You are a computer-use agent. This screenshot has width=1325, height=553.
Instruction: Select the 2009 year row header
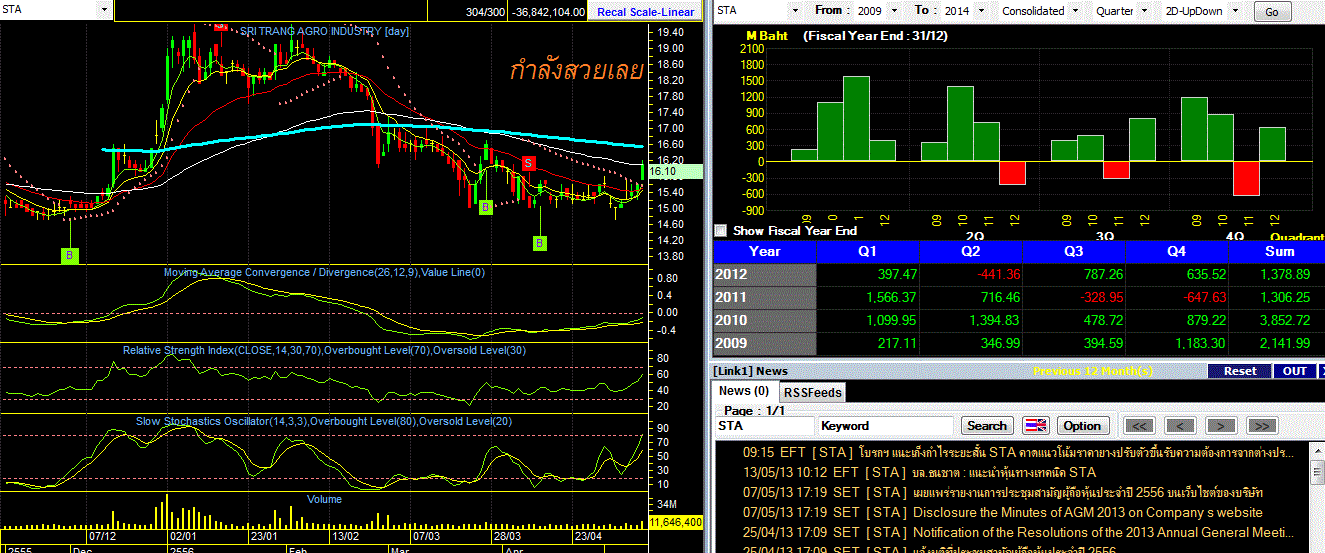pyautogui.click(x=765, y=343)
